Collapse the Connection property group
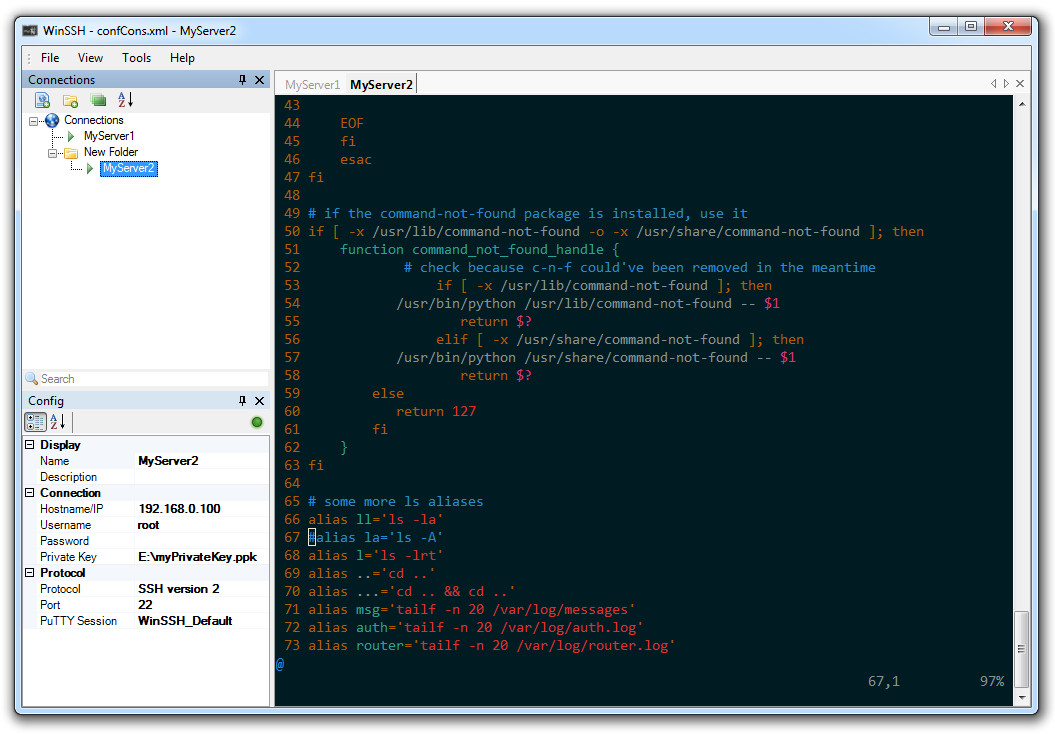This screenshot has height=734, width=1055. coord(30,492)
